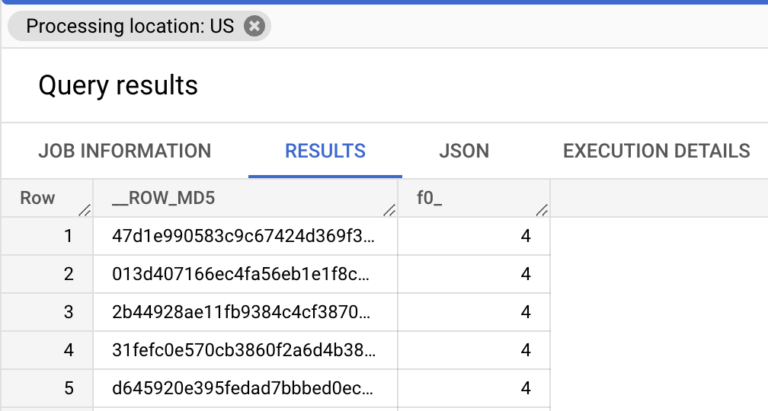
Task: Click hash cell starting with 31fefc0e570c
Action: pyautogui.click(x=245, y=350)
